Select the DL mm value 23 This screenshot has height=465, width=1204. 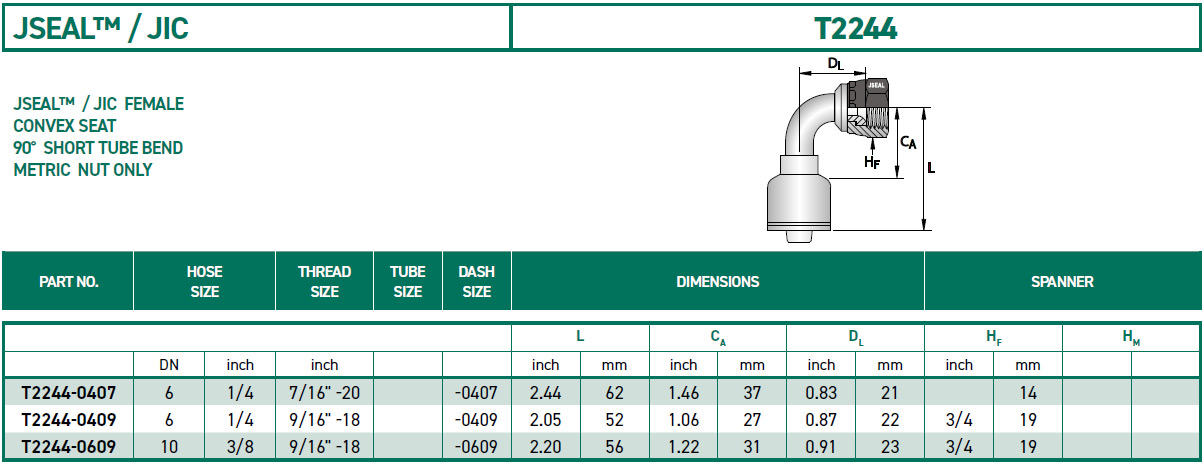point(890,446)
